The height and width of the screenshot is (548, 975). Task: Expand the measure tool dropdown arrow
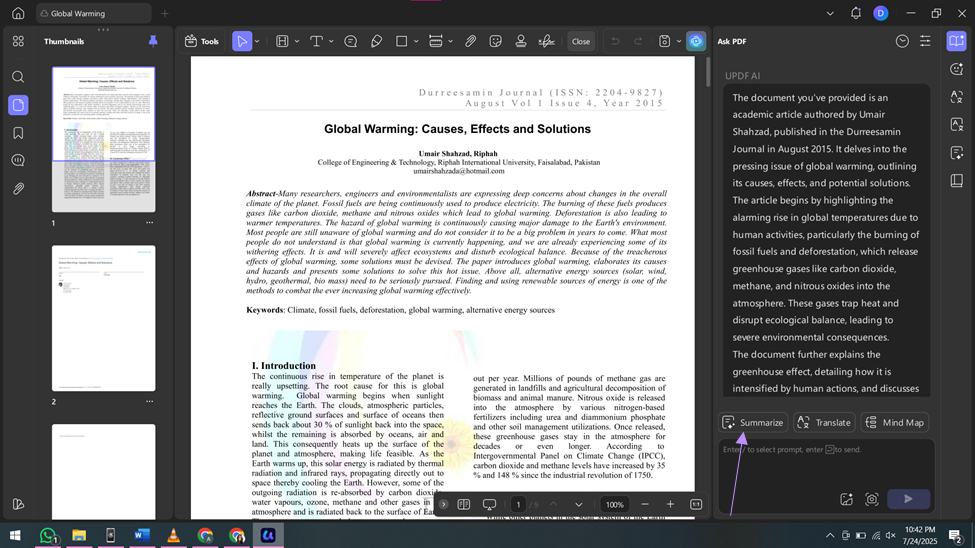coord(450,42)
